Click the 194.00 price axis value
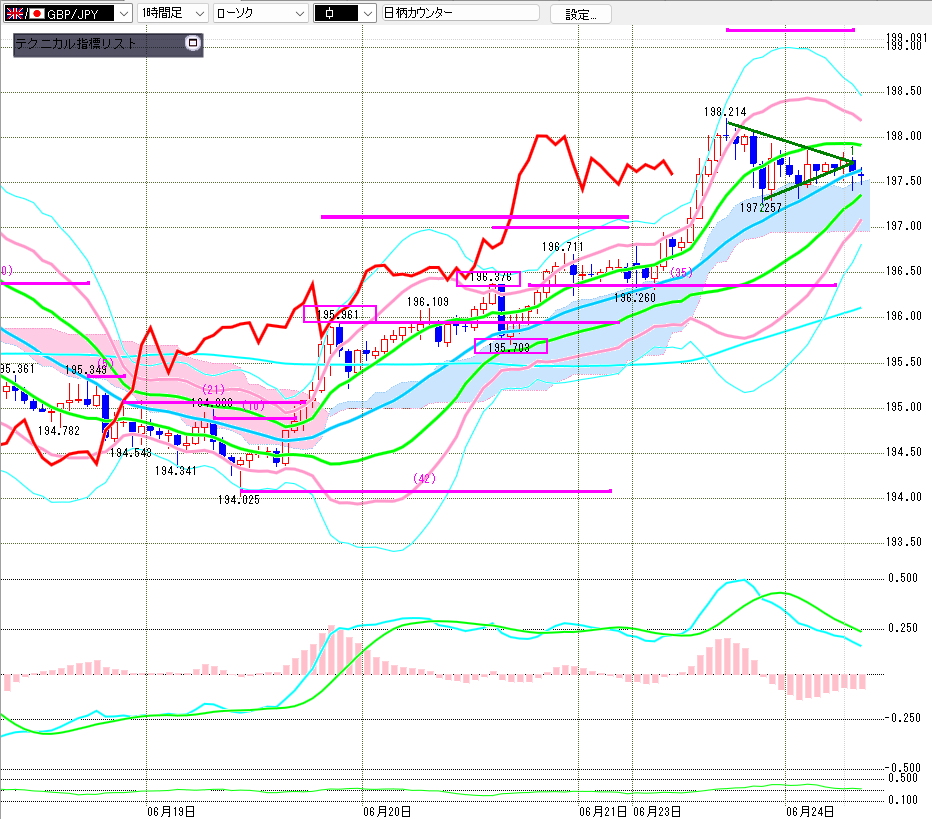The width and height of the screenshot is (932, 819). click(903, 497)
